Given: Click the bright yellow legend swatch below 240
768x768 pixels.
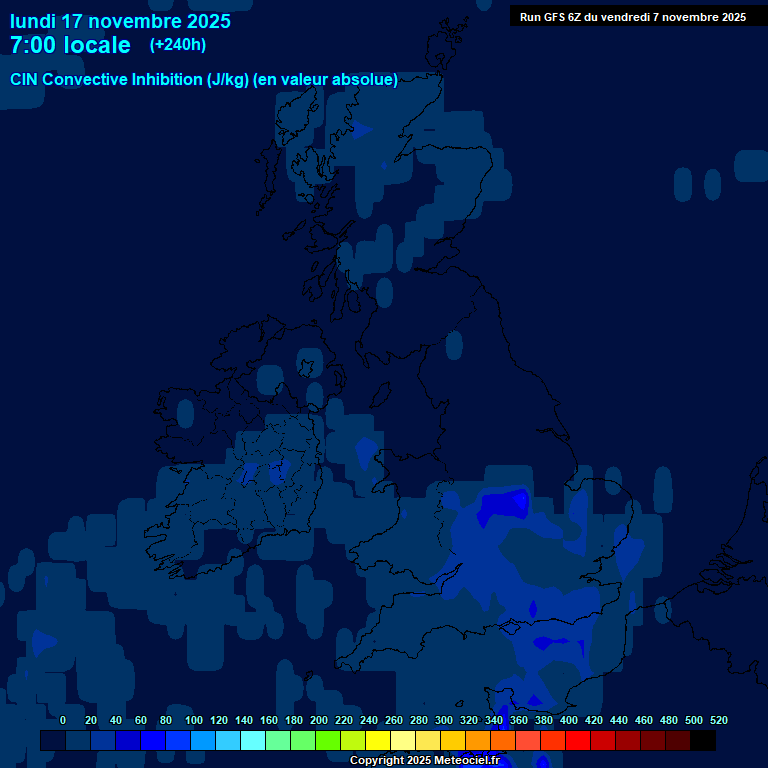Looking at the screenshot, I should pyautogui.click(x=377, y=741).
